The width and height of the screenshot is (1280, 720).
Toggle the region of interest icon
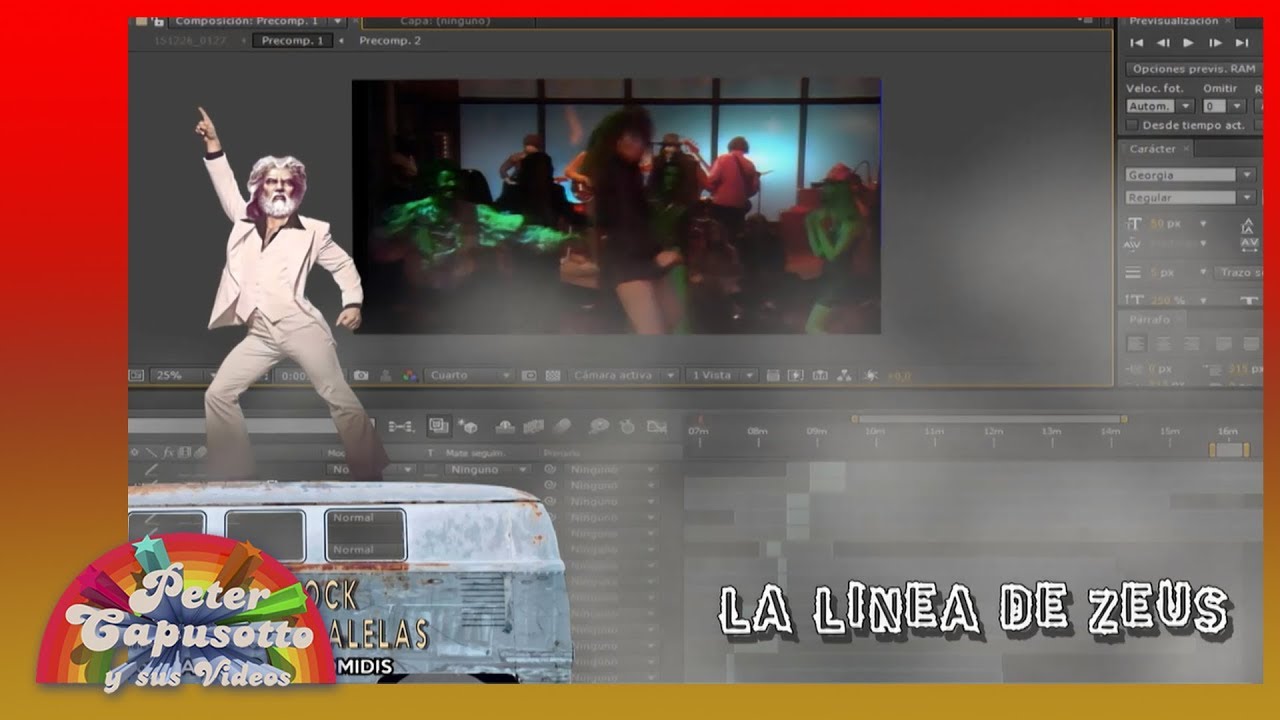[530, 376]
